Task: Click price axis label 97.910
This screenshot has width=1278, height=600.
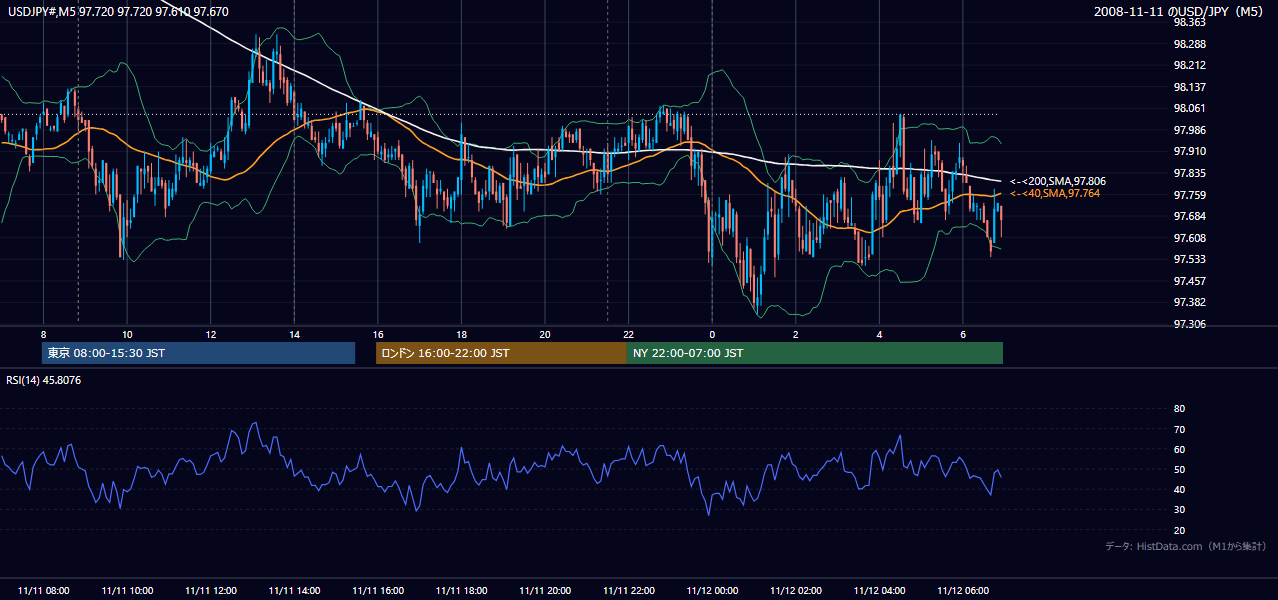Action: [1189, 151]
